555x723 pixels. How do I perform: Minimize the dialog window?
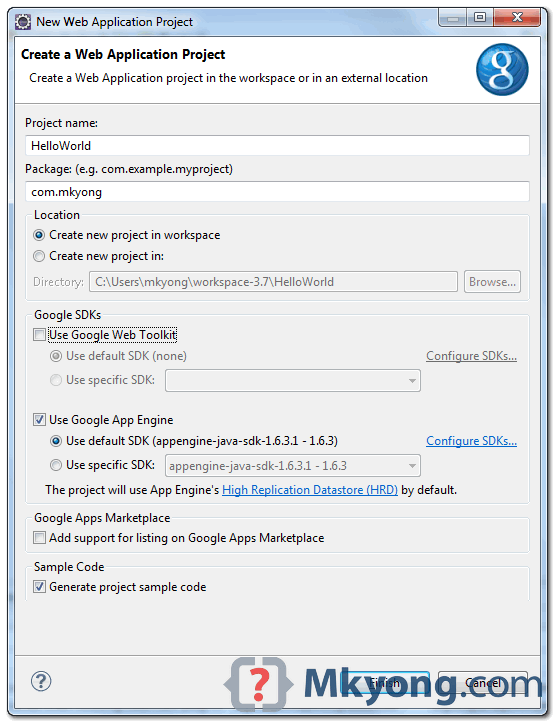coord(453,18)
